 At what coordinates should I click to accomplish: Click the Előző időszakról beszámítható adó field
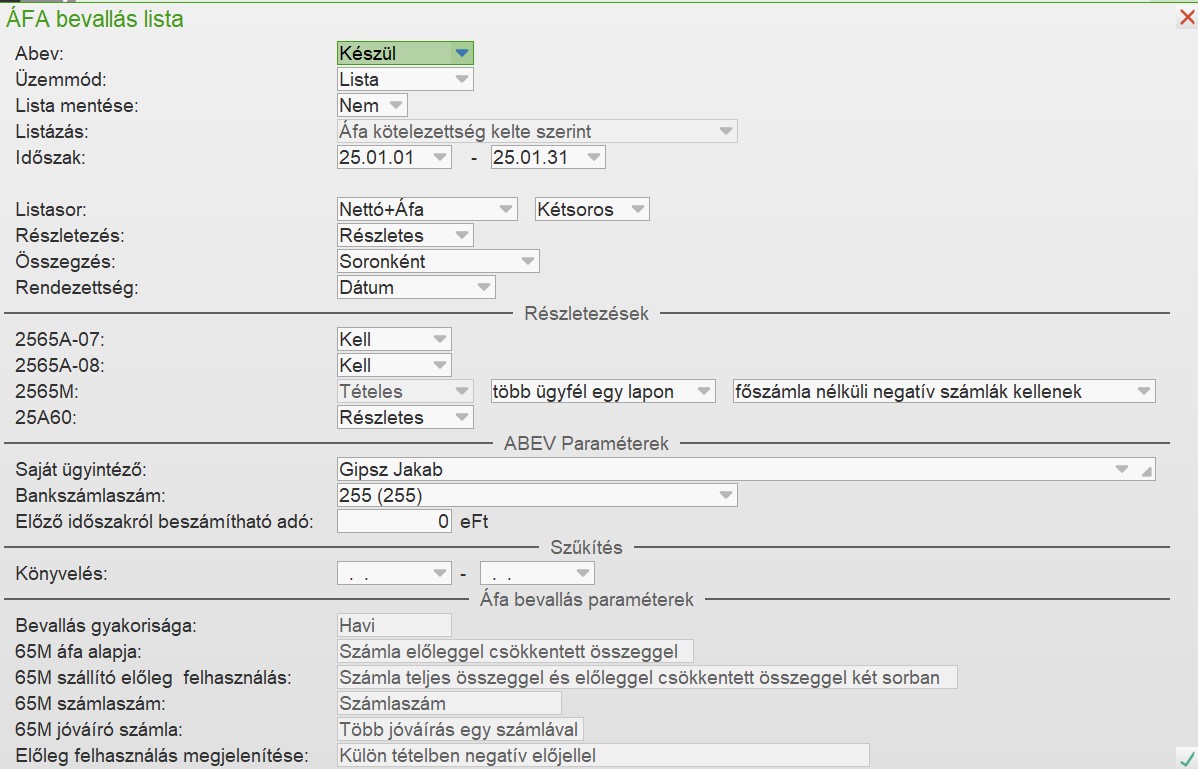[394, 521]
